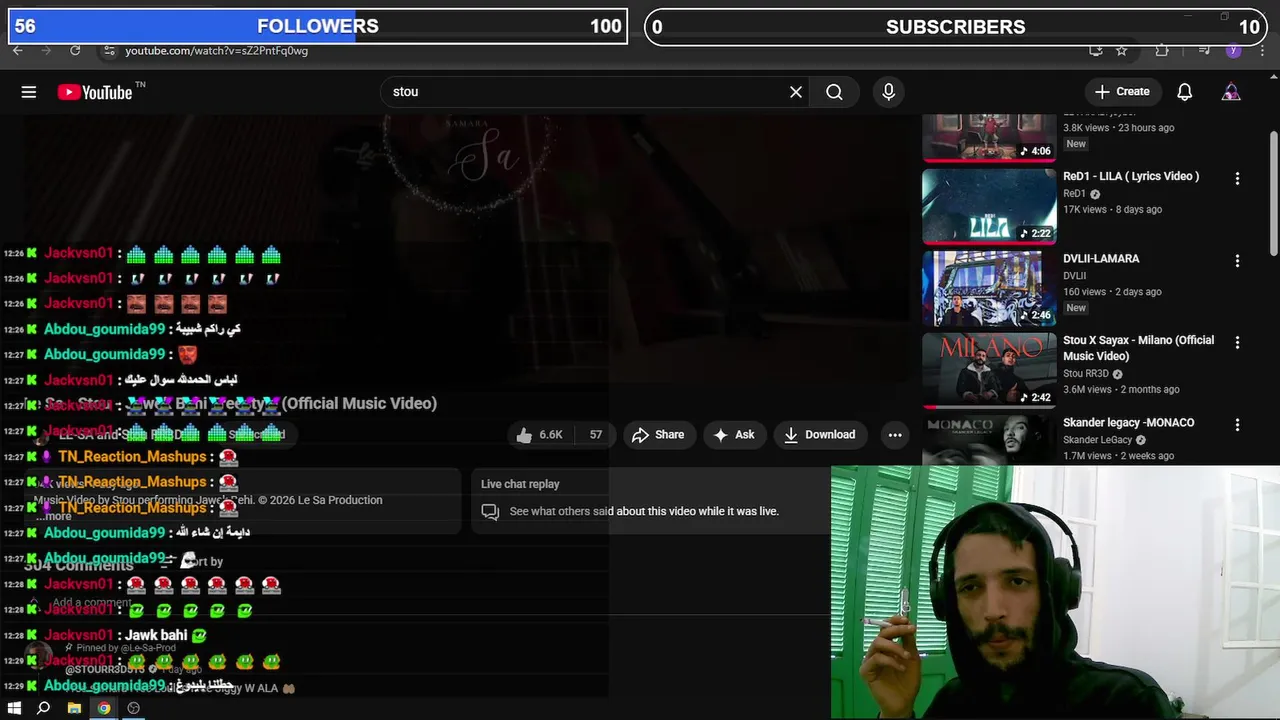Clear the search text with X

click(796, 92)
